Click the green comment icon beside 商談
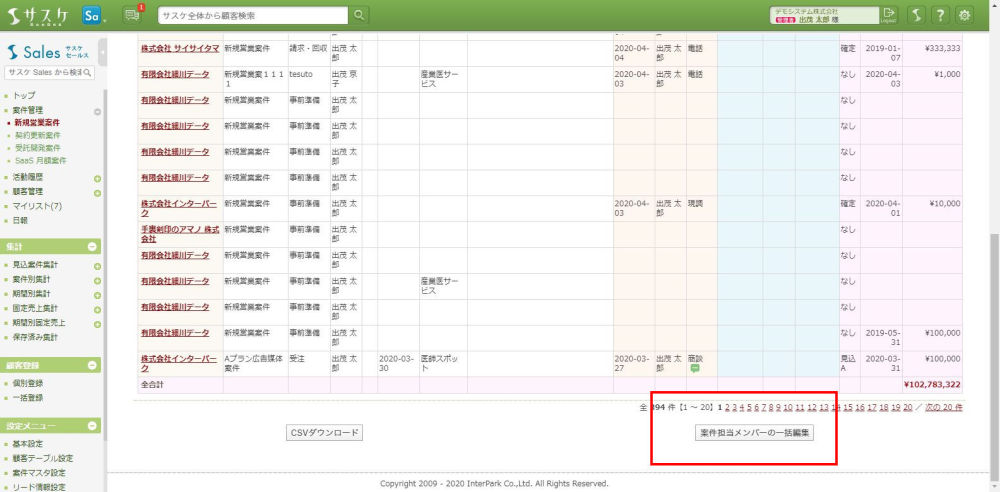1000x492 pixels. [695, 368]
